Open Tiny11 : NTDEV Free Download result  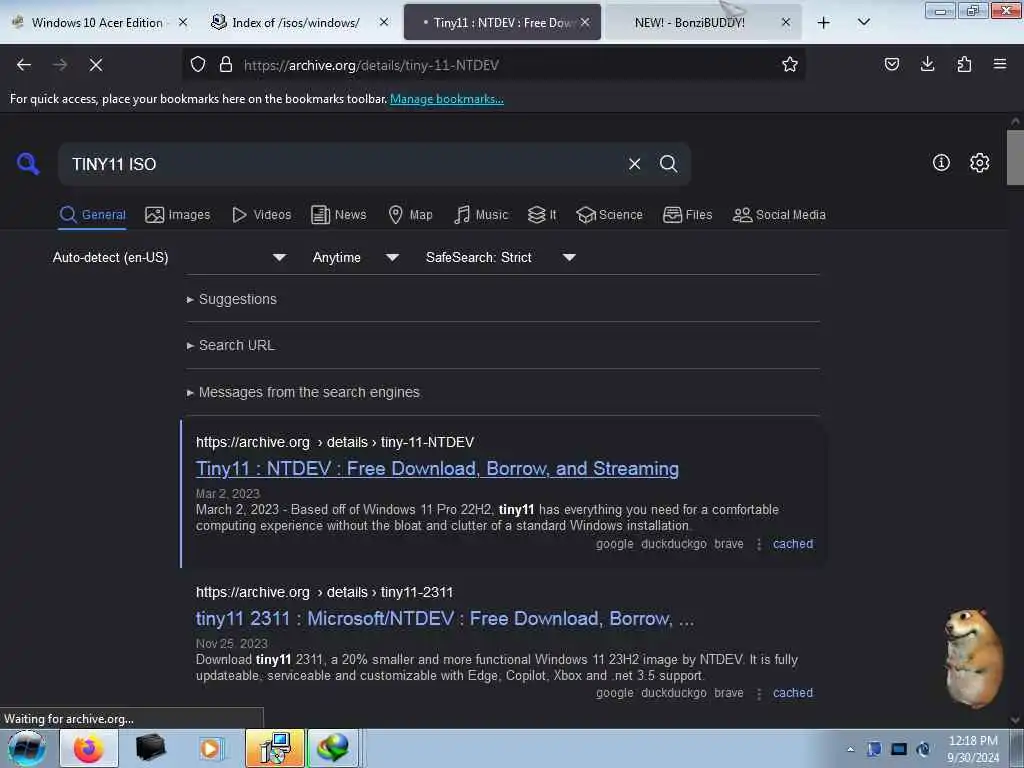438,468
